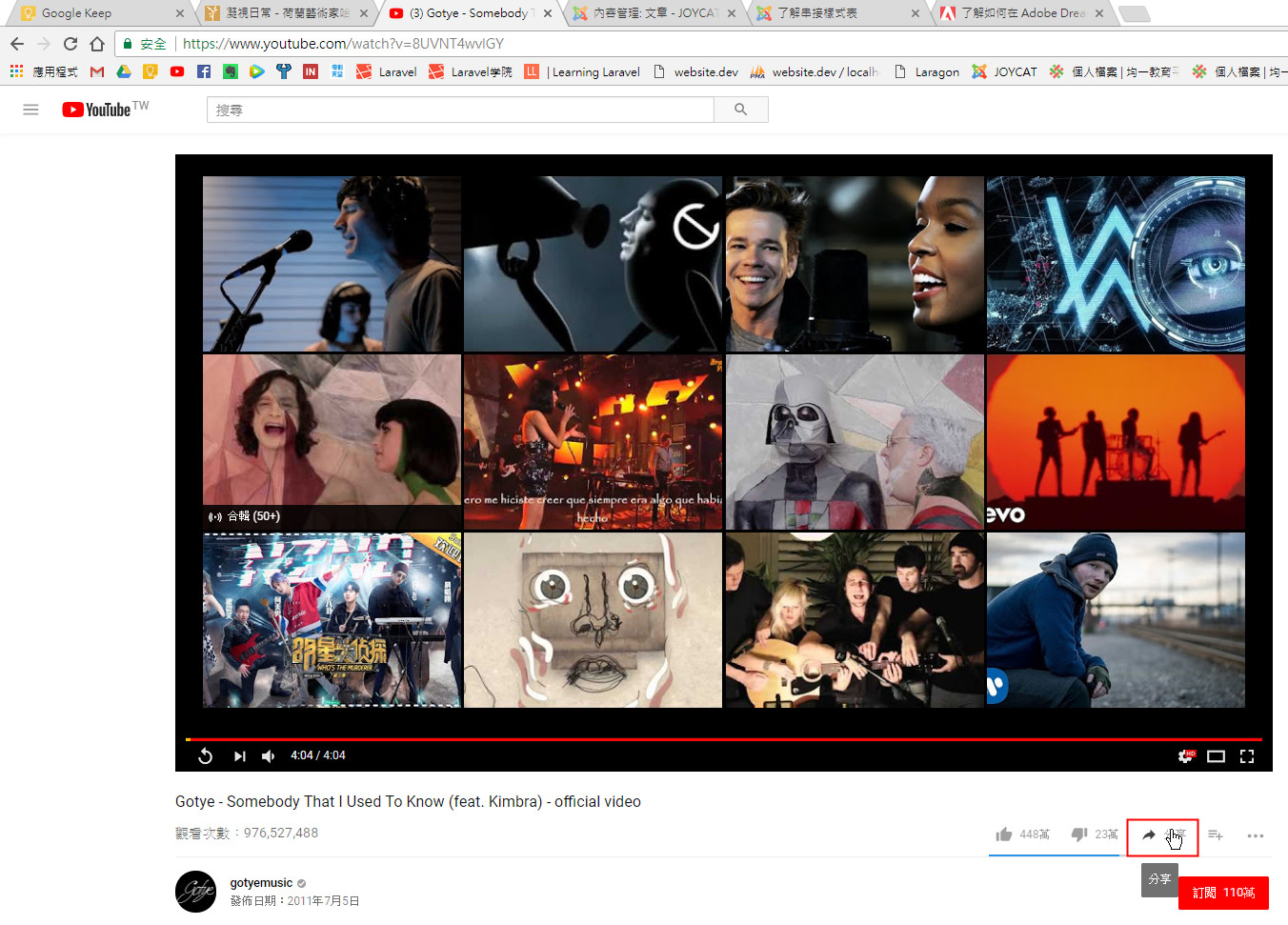This screenshot has width=1288, height=925.
Task: Mute the player volume speaker icon
Action: click(x=269, y=756)
